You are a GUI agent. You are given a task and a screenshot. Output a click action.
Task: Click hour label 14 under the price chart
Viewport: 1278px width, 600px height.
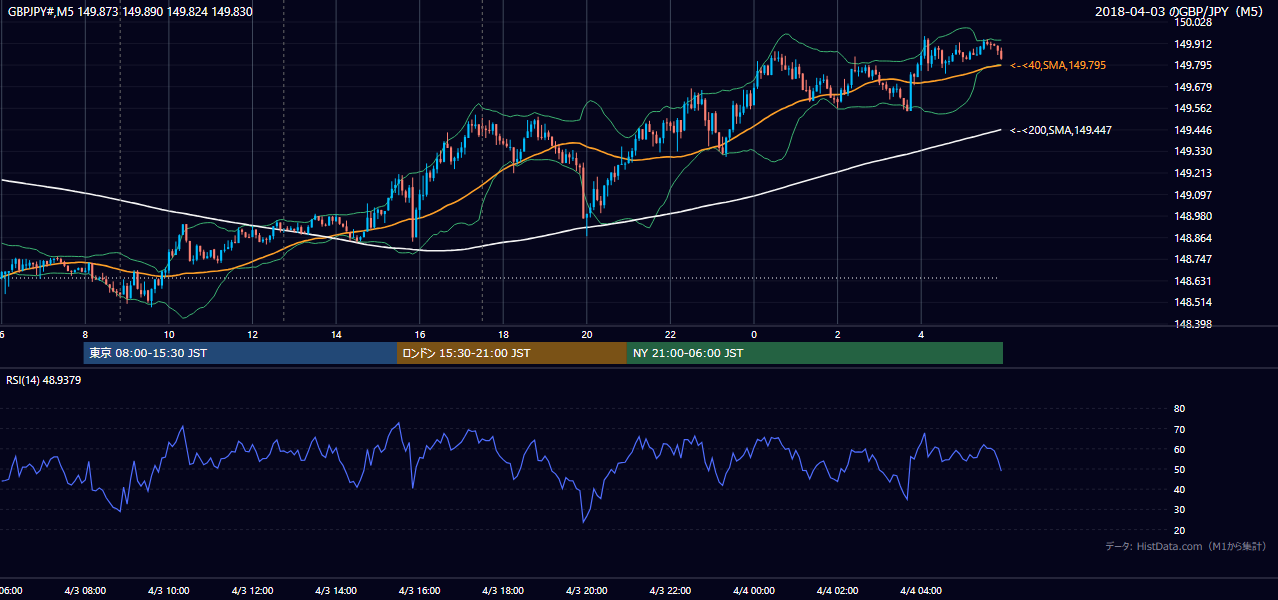336,334
